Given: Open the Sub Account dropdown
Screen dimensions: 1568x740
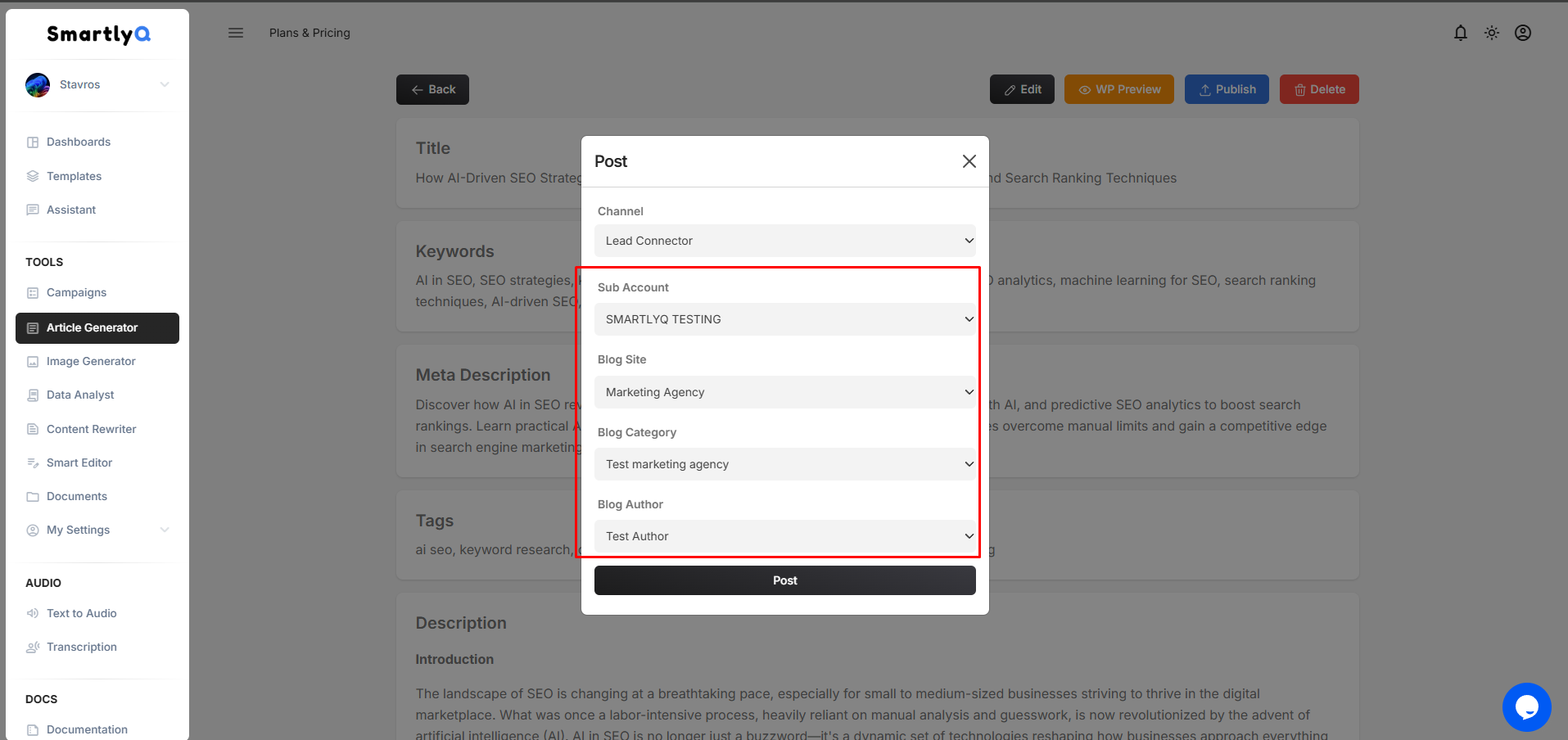Looking at the screenshot, I should click(x=785, y=319).
